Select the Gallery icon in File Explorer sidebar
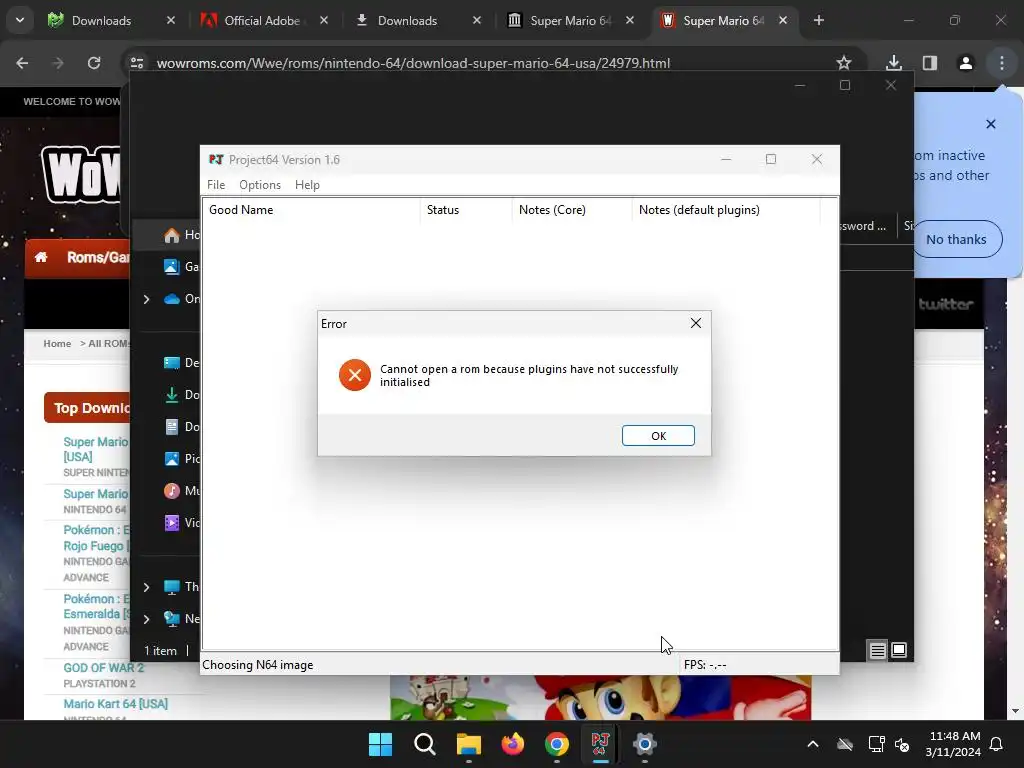Screen dimensions: 1024x768 (x=172, y=266)
